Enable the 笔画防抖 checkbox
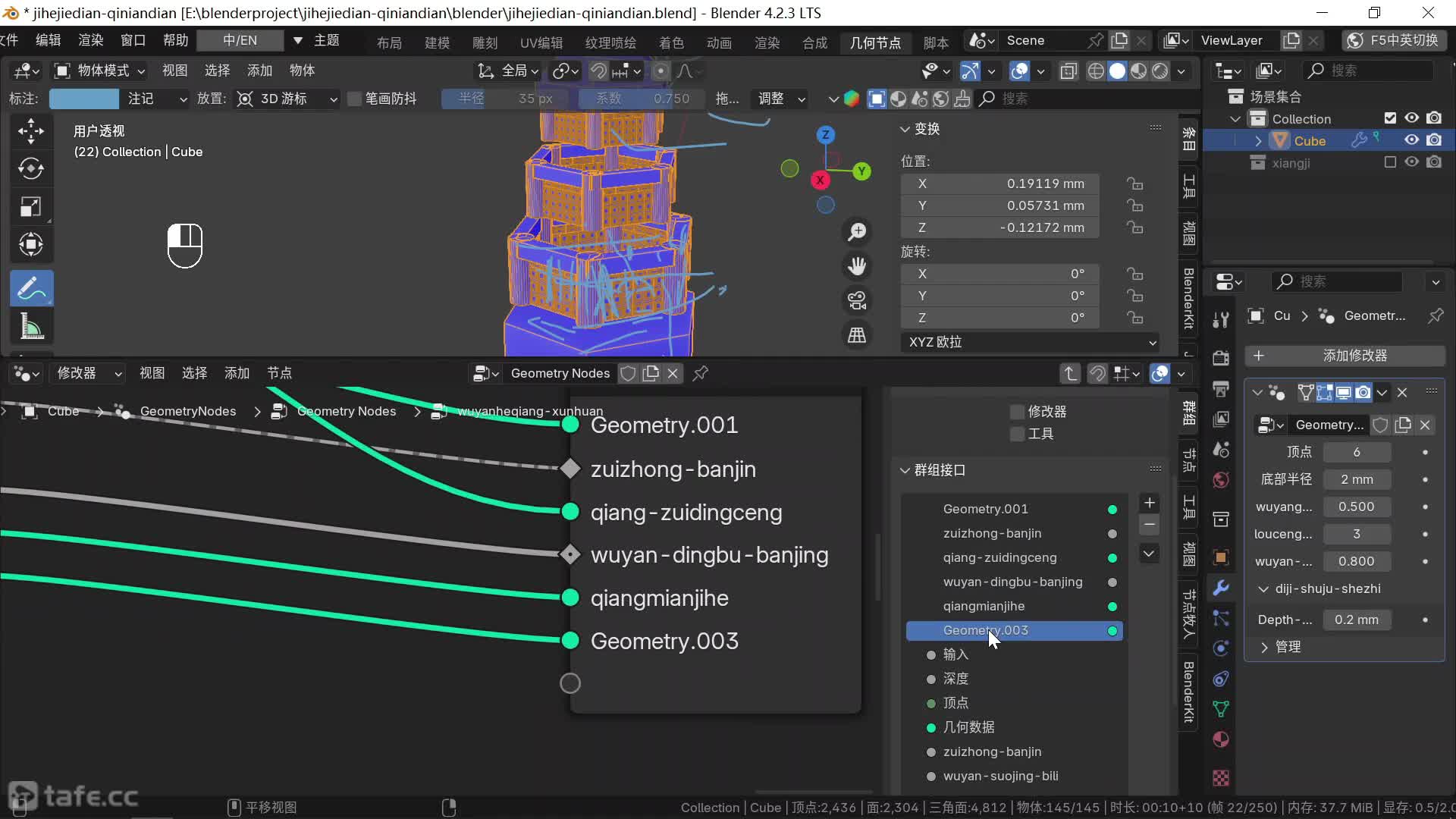Viewport: 1456px width, 819px height. pyautogui.click(x=354, y=99)
